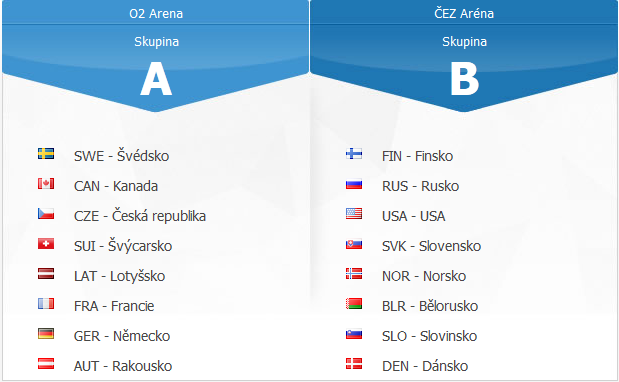The height and width of the screenshot is (382, 619).
Task: Open the SLO - Slovinsko team link
Action: click(x=430, y=336)
